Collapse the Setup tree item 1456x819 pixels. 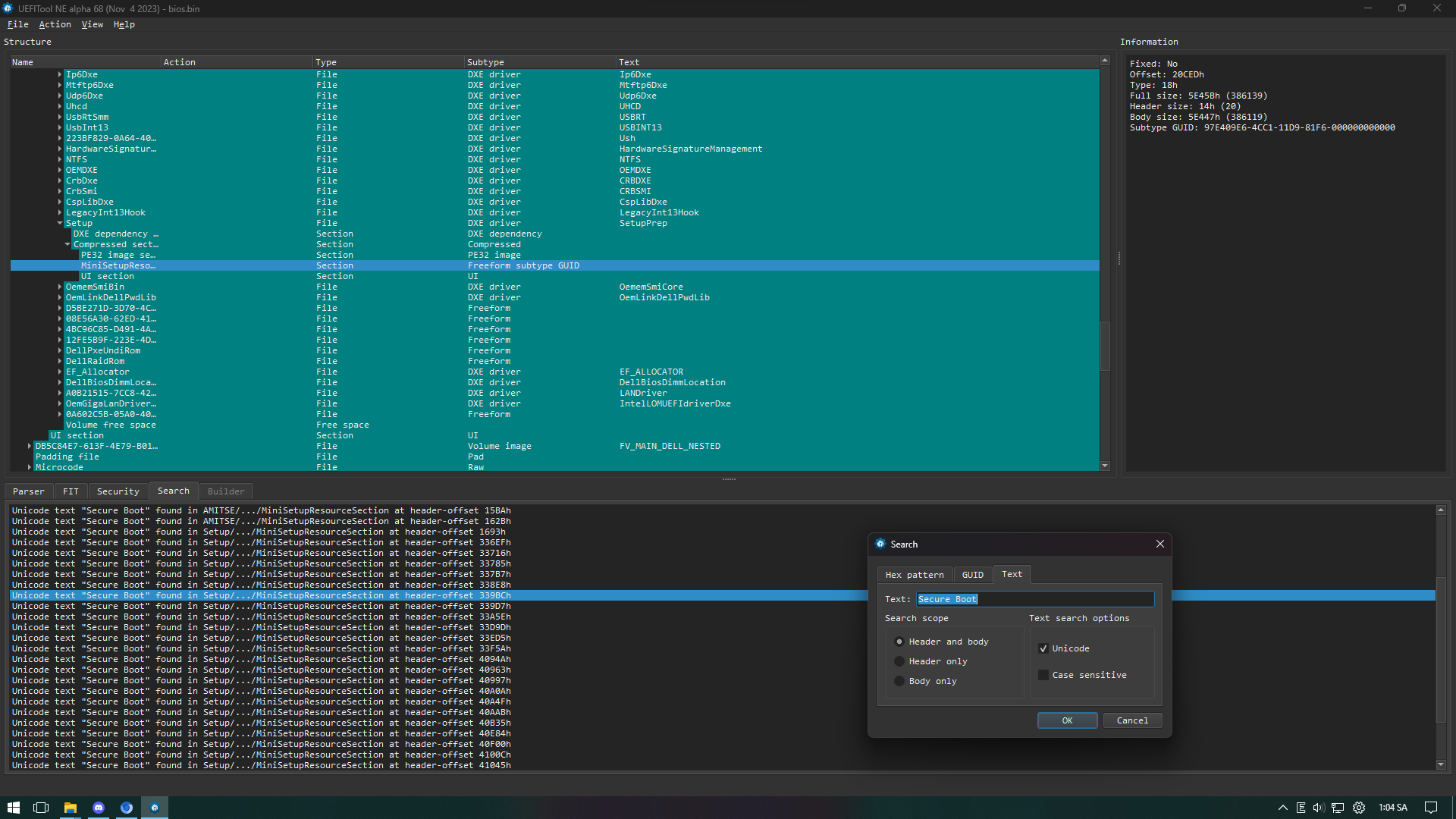(60, 223)
